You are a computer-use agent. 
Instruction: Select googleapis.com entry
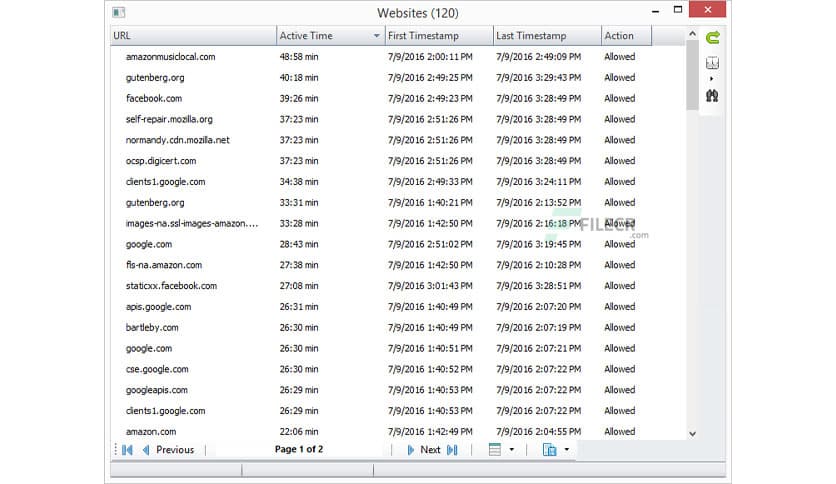click(156, 390)
